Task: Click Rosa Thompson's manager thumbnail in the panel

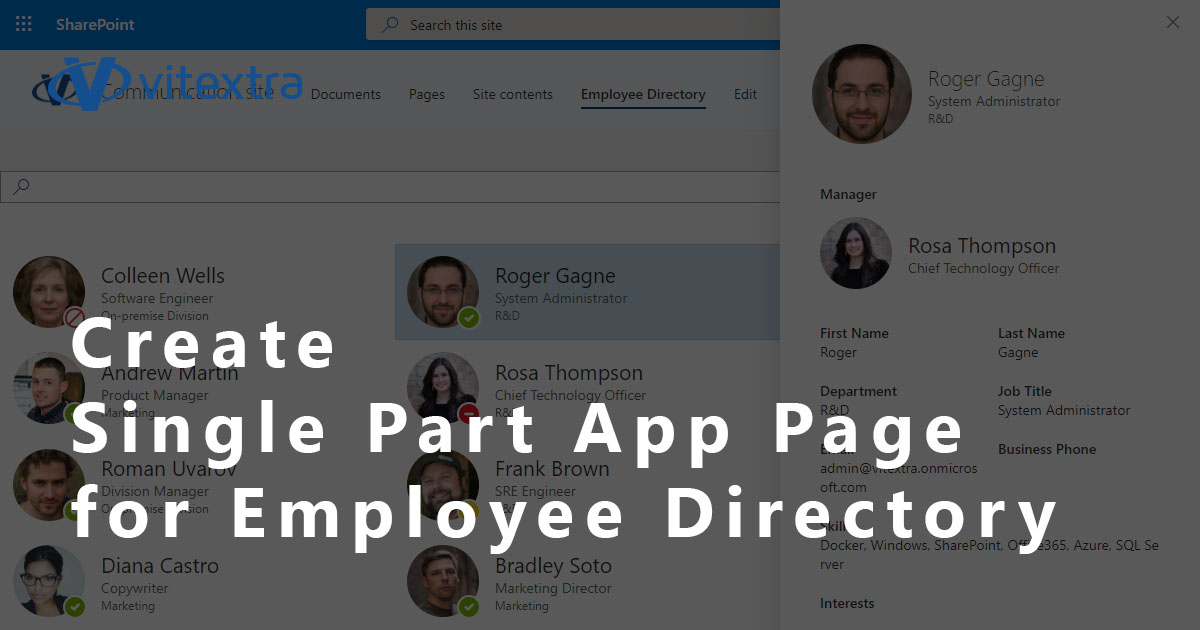Action: coord(856,252)
